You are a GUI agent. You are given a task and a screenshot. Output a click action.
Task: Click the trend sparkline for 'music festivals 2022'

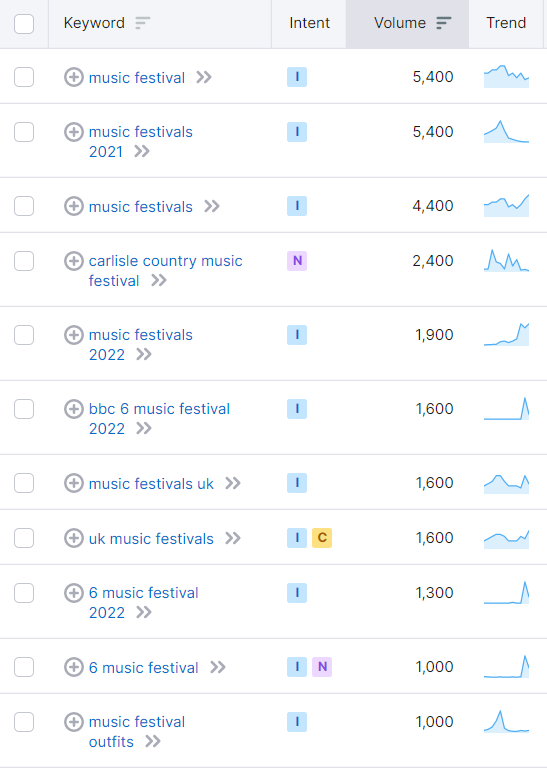(x=506, y=334)
